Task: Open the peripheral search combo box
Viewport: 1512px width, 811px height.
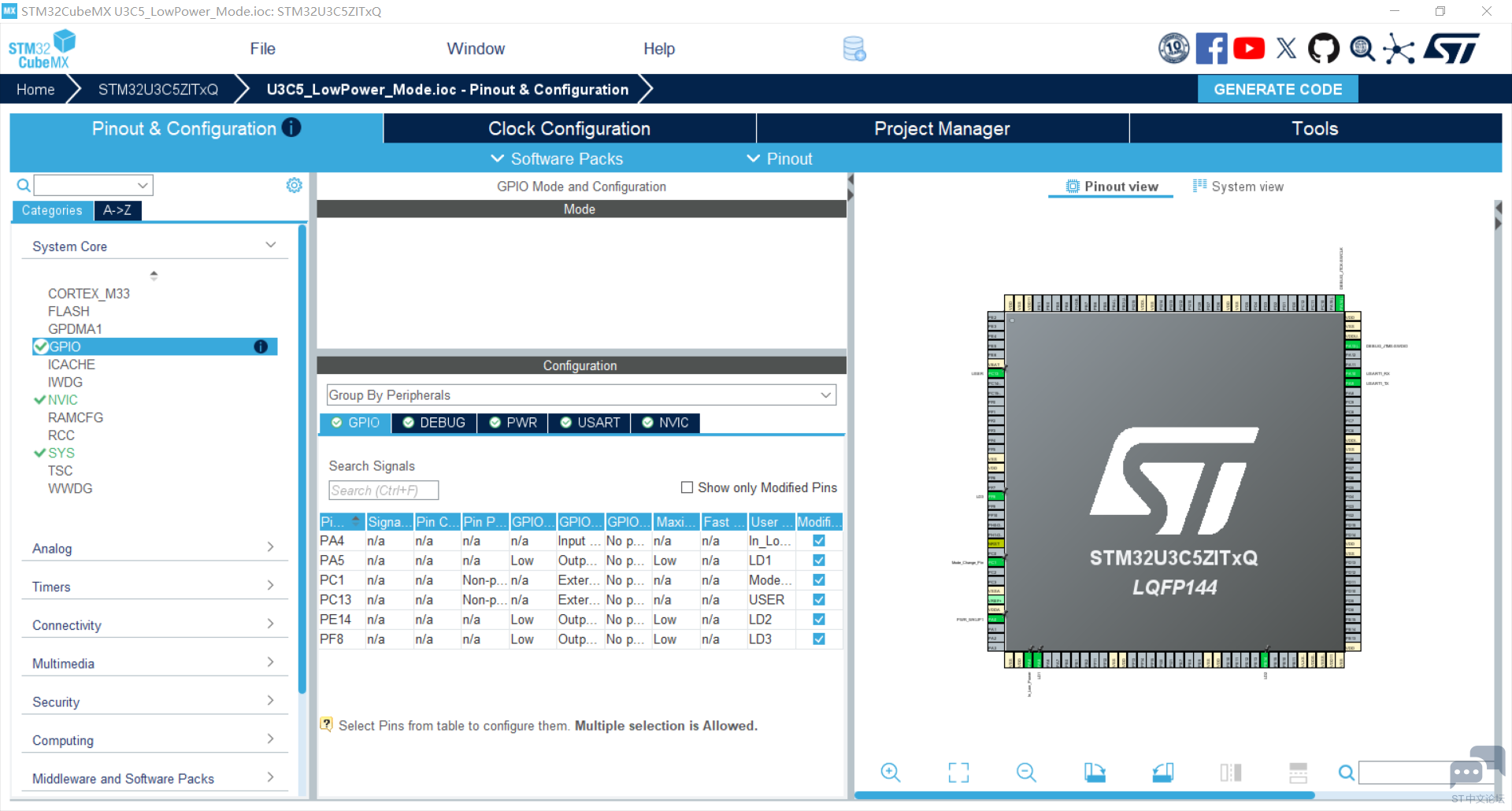Action: (x=93, y=185)
